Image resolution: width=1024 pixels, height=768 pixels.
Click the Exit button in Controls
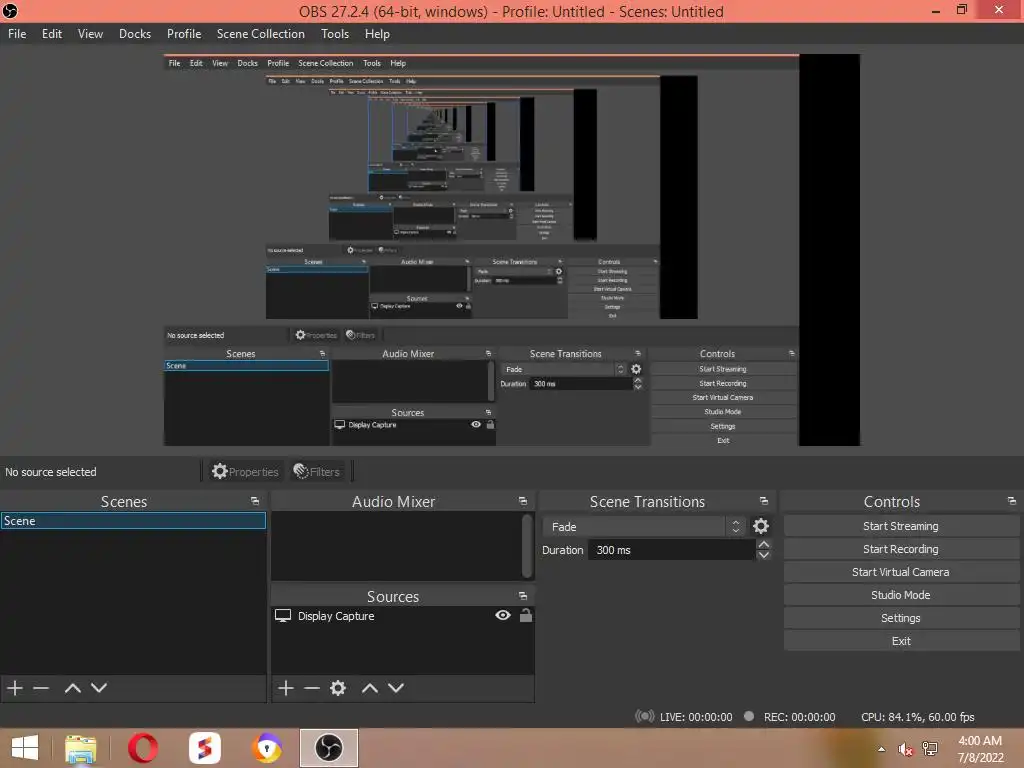pyautogui.click(x=901, y=641)
